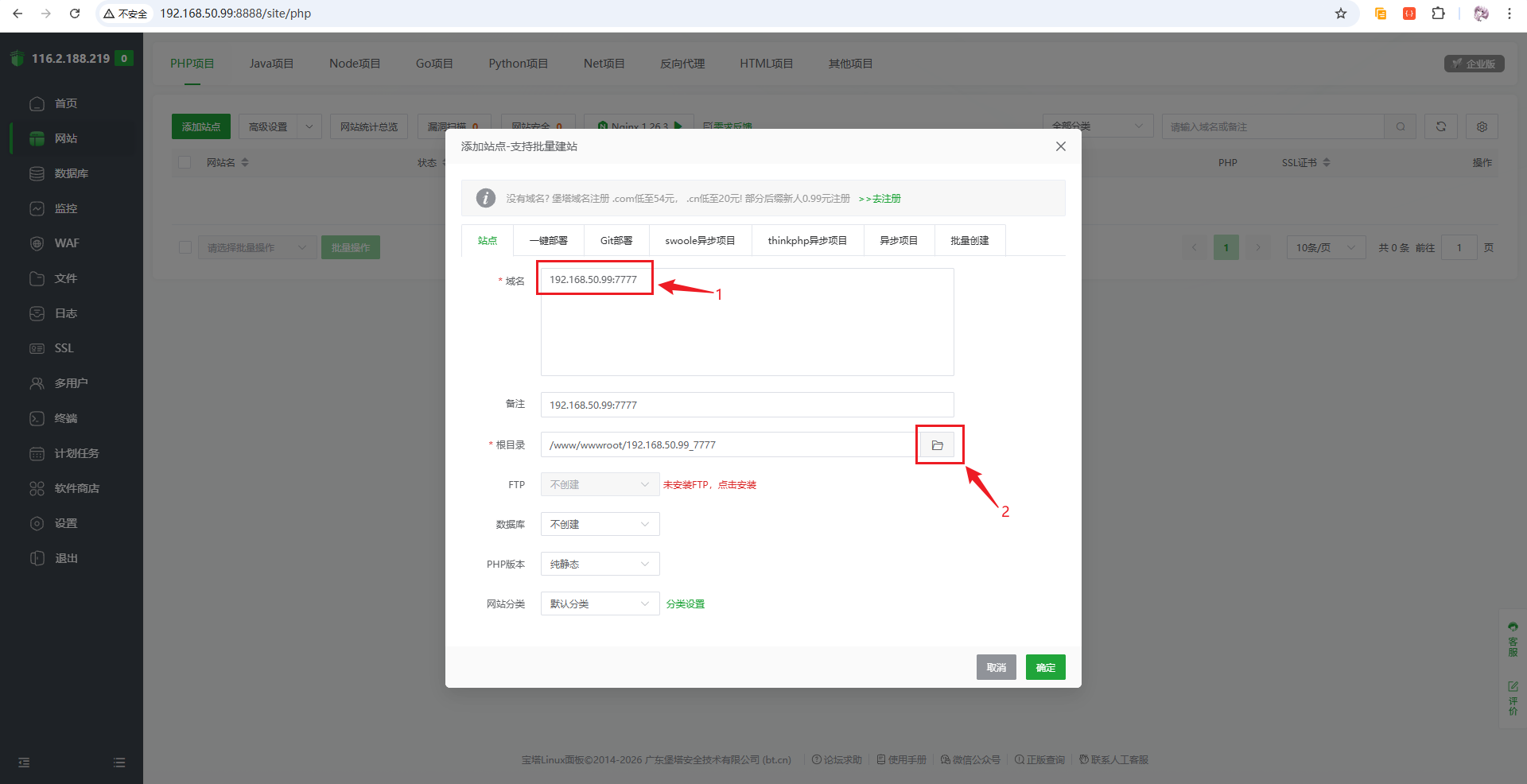
Task: Open the 终端 terminal in sidebar
Action: point(65,418)
